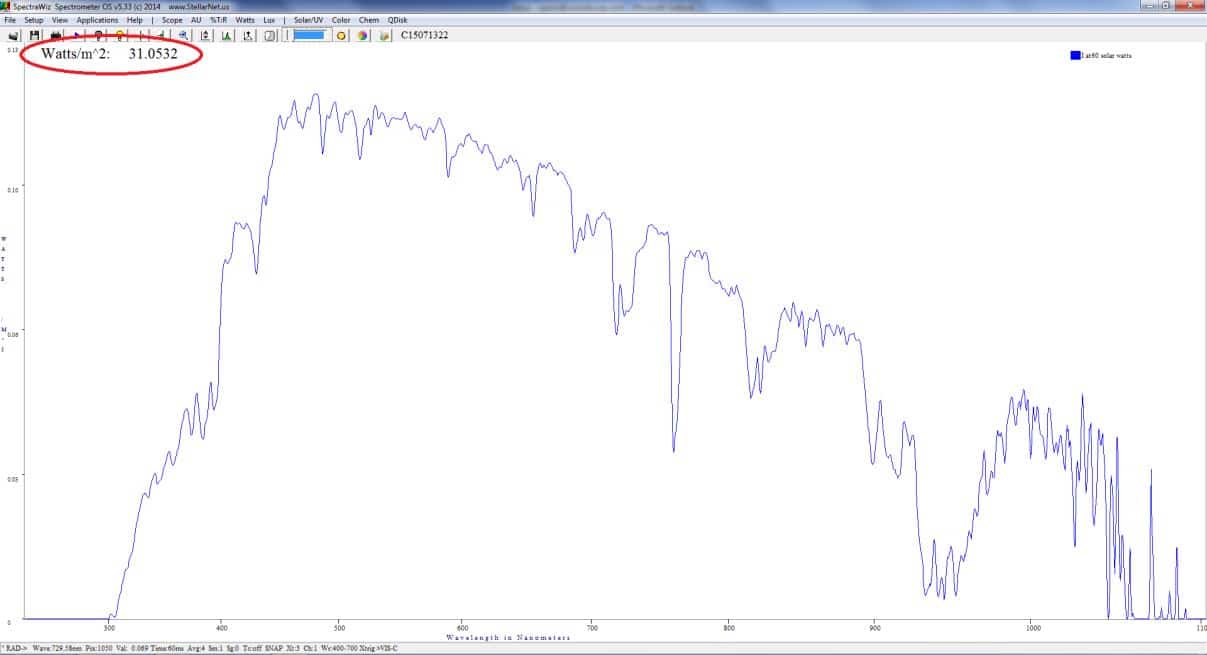
Task: Click the blue progress bar in toolbar
Action: [310, 35]
